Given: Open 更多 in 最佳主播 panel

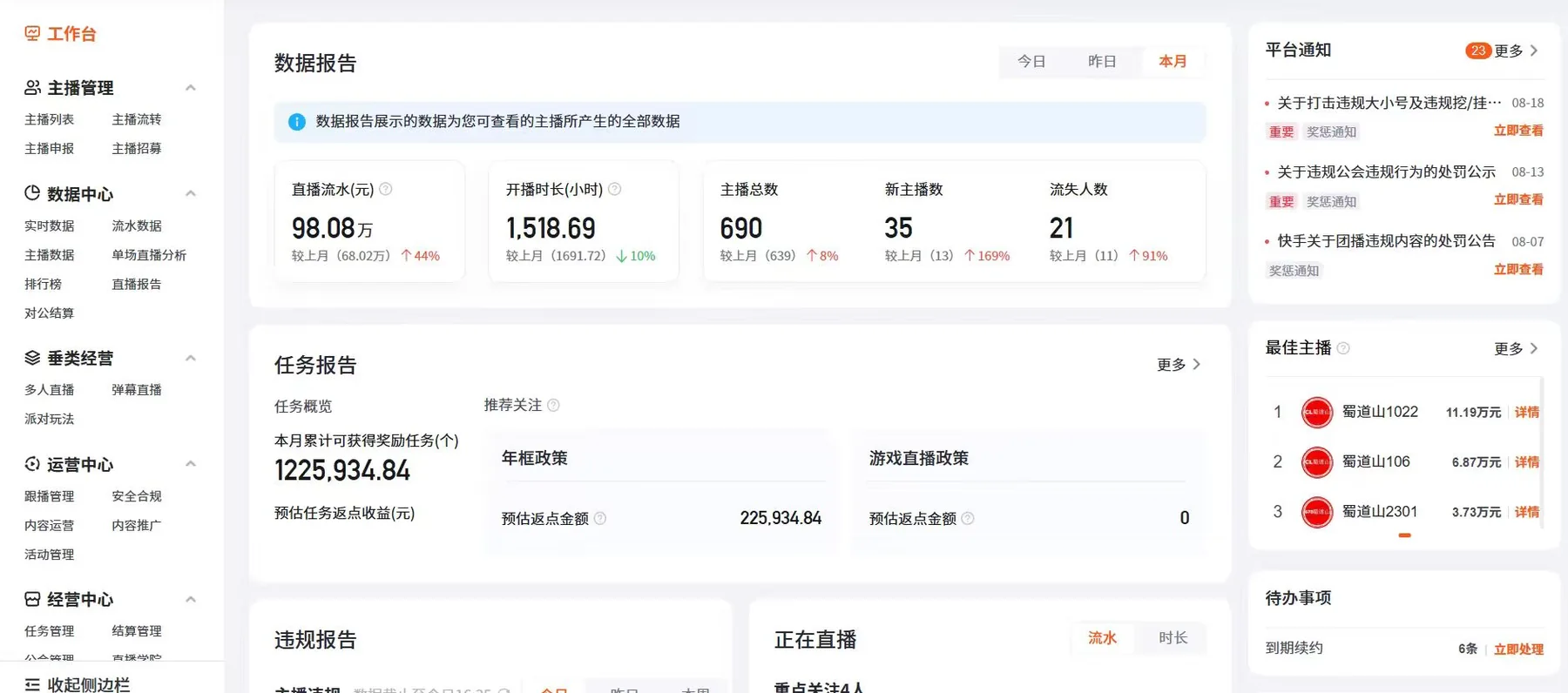Looking at the screenshot, I should click(1516, 349).
